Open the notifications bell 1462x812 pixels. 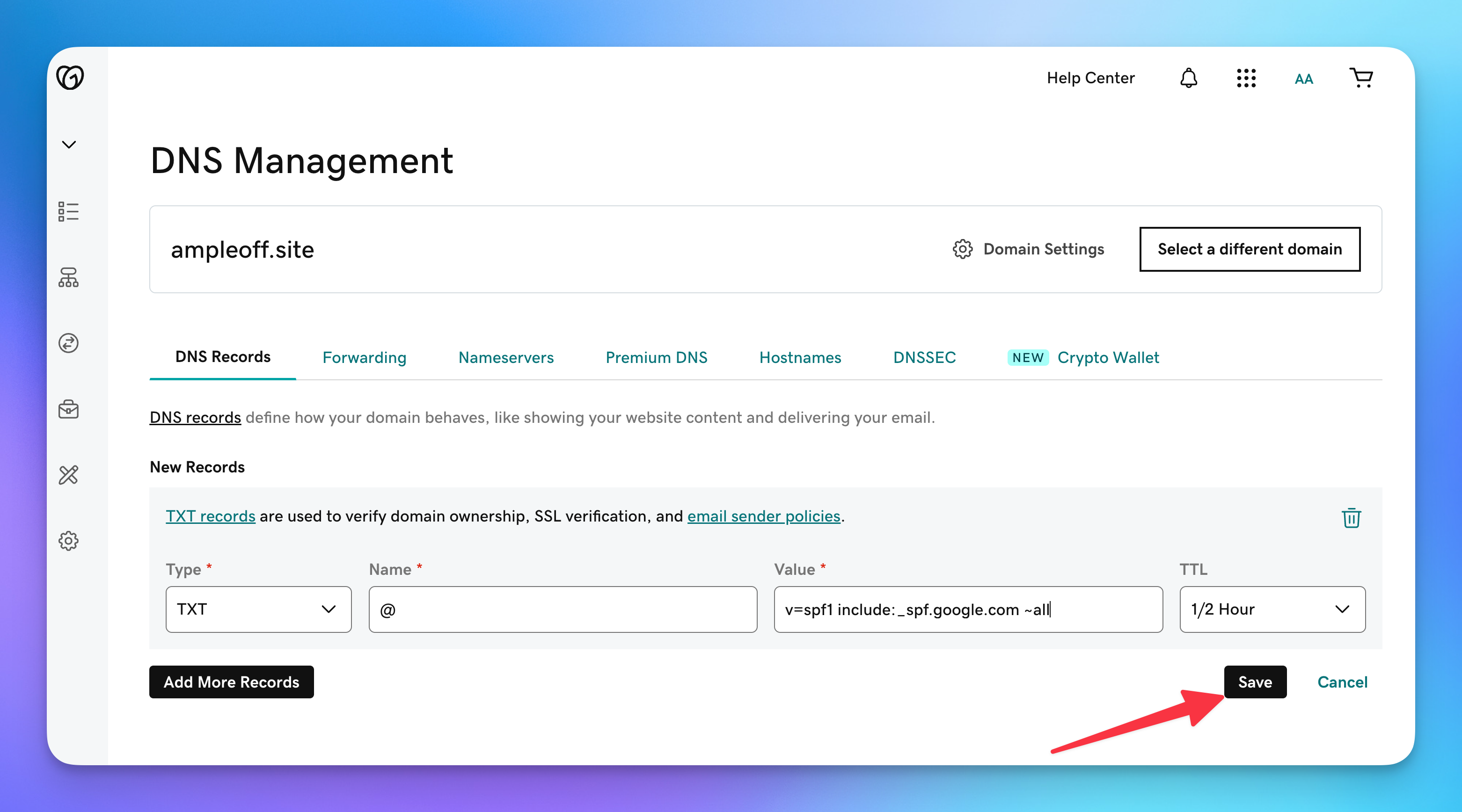[x=1188, y=78]
